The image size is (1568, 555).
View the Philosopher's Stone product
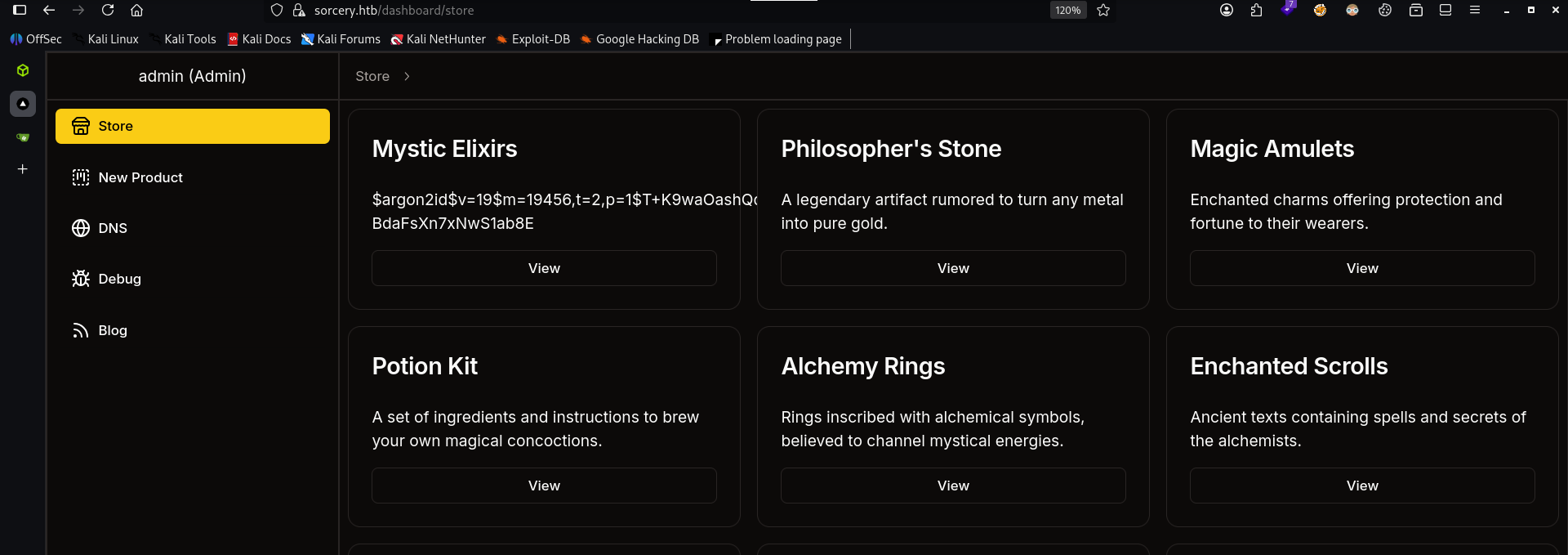(953, 268)
